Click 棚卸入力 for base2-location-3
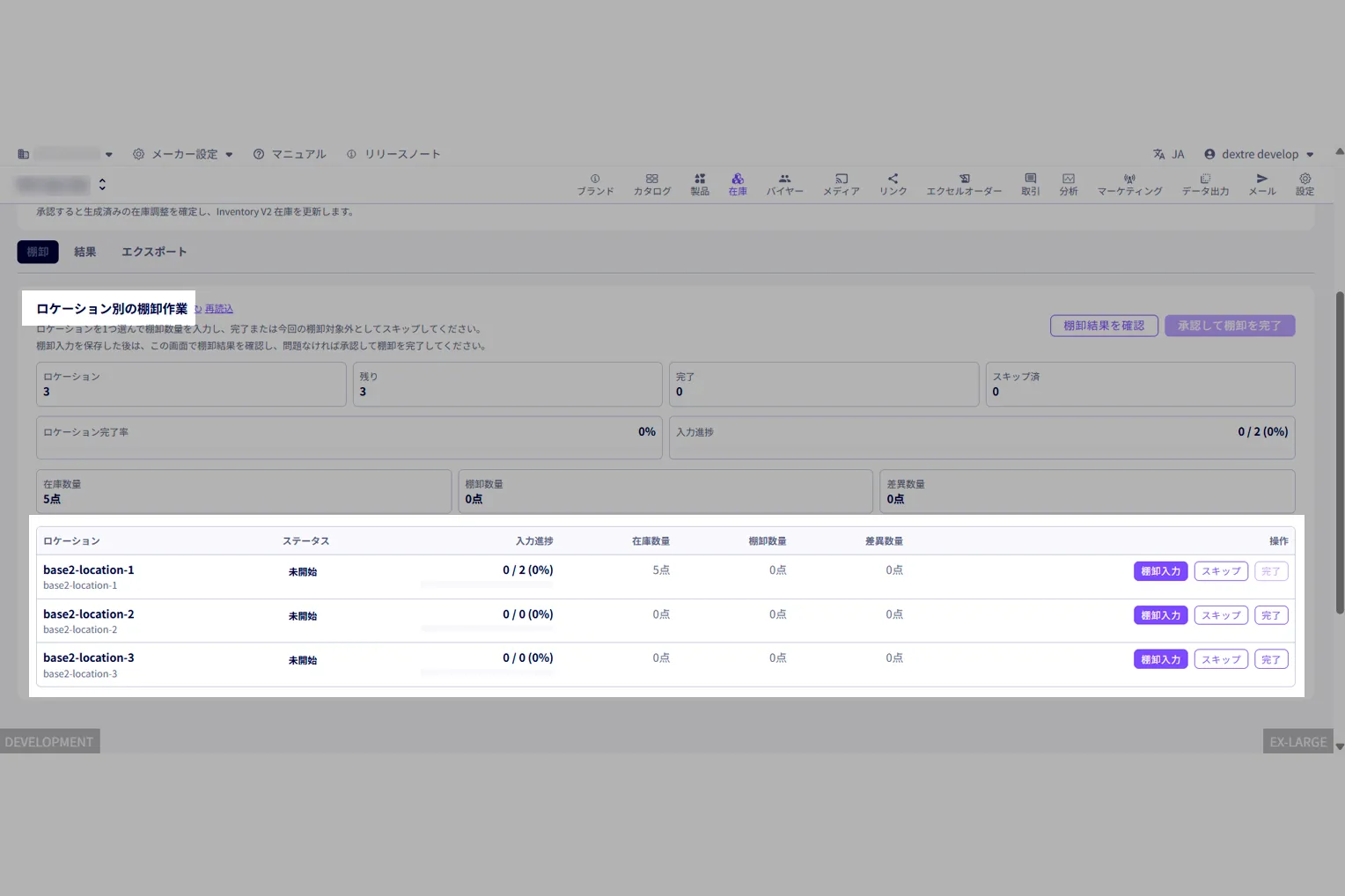This screenshot has height=896, width=1345. 1161,659
